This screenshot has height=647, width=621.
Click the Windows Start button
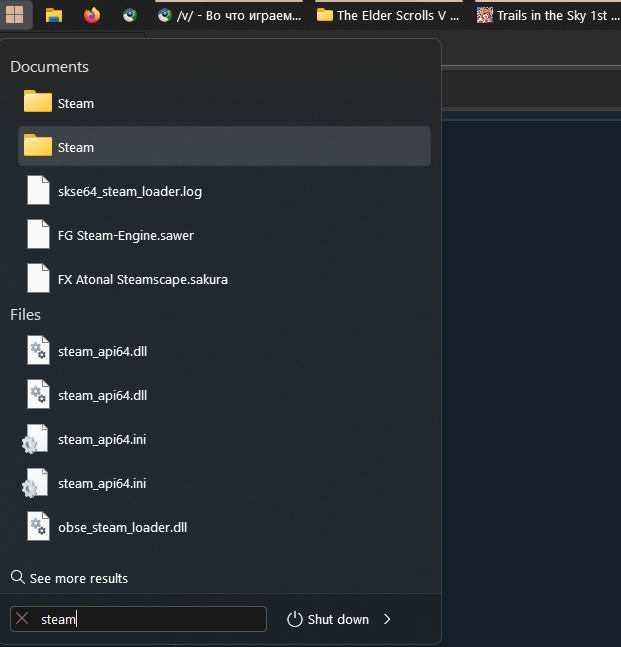tap(15, 15)
